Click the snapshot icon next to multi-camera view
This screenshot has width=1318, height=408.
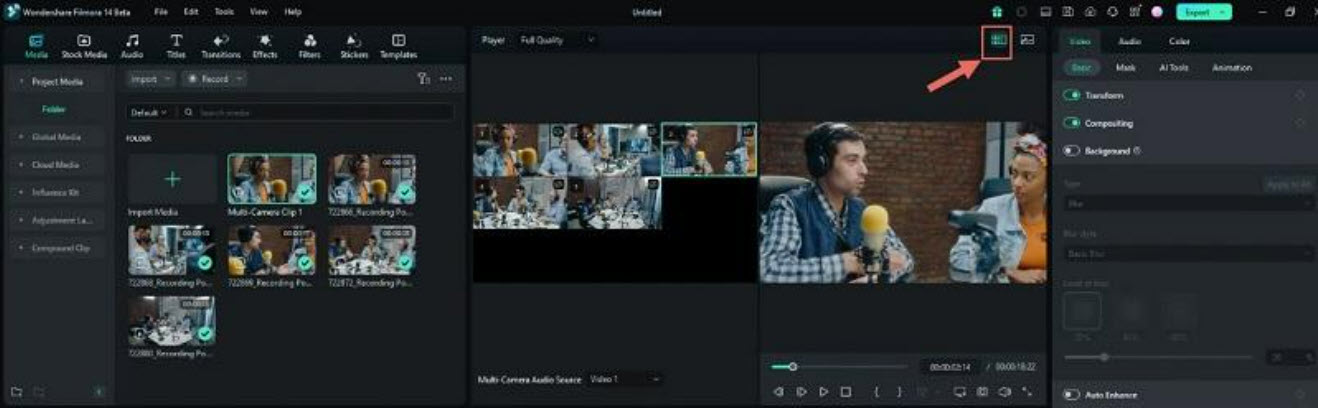[x=1027, y=40]
